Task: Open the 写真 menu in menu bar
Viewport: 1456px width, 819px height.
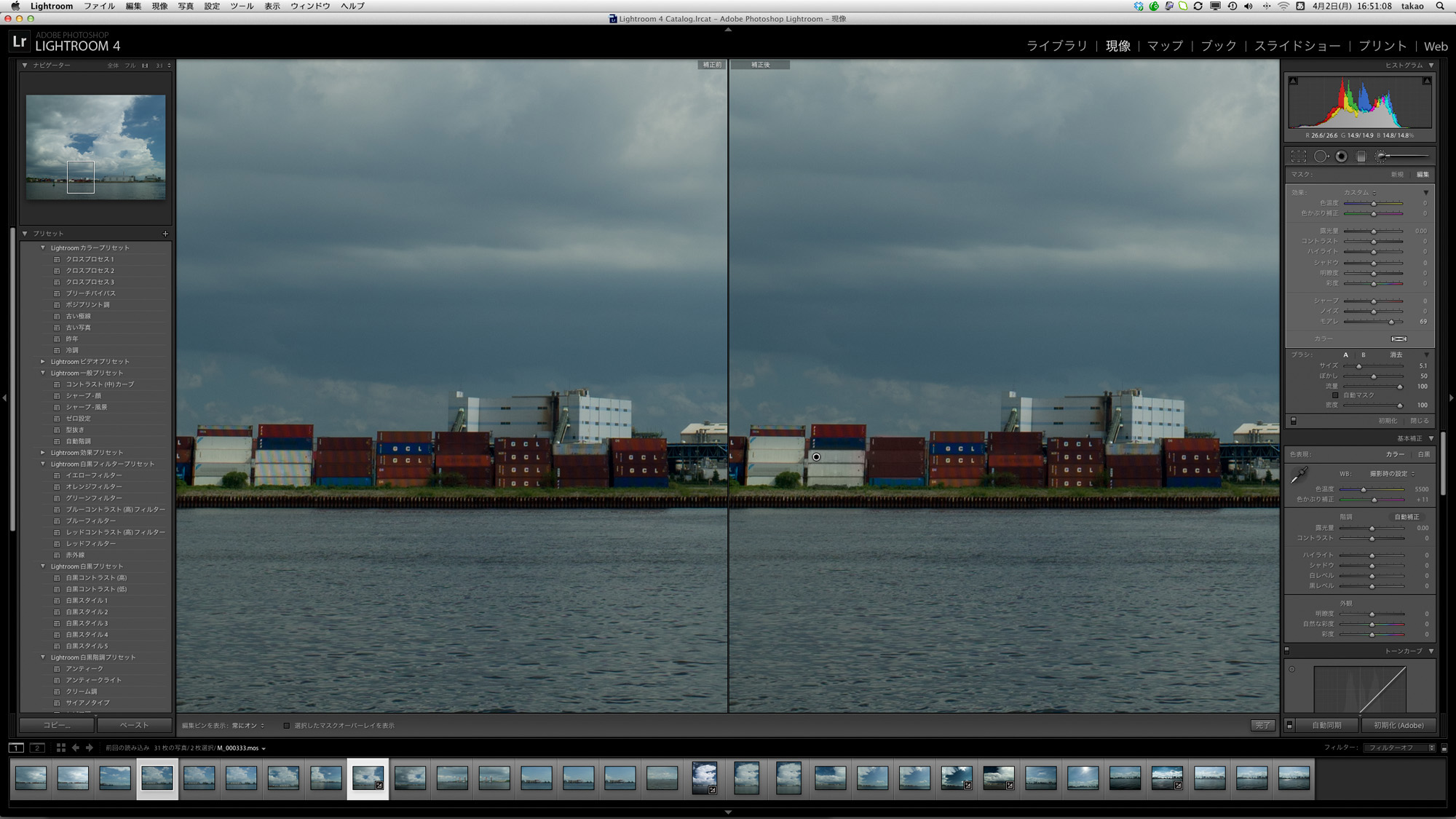Action: pyautogui.click(x=186, y=6)
